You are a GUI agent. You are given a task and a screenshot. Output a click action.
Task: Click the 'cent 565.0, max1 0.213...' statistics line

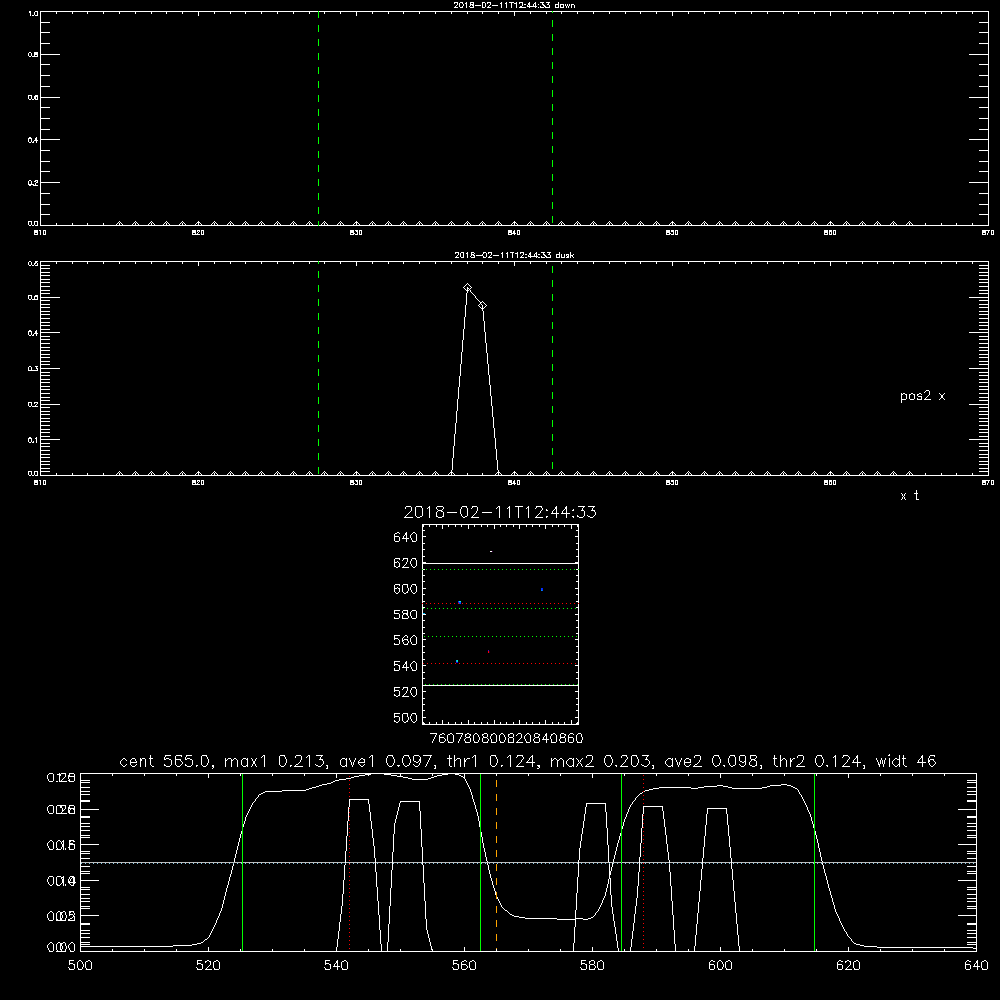[527, 761]
